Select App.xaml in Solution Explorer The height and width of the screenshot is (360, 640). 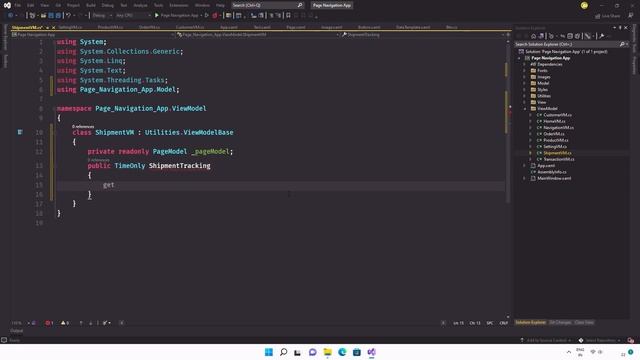click(x=546, y=166)
